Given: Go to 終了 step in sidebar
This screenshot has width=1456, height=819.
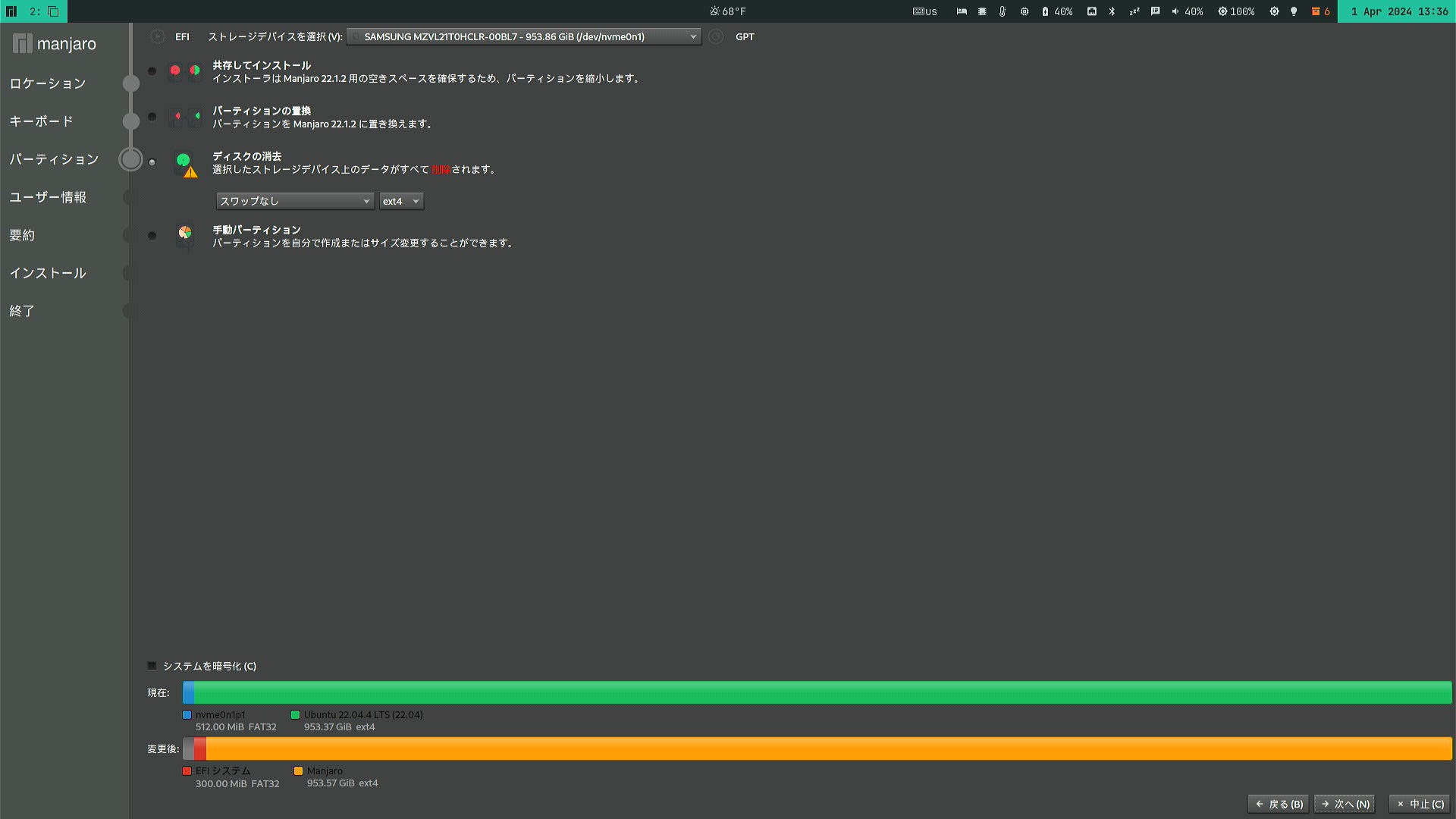Looking at the screenshot, I should pos(22,311).
